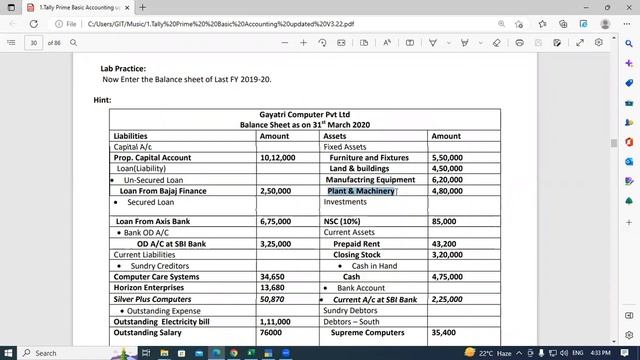
Task: Open browser Settings and more menu
Action: click(627, 24)
